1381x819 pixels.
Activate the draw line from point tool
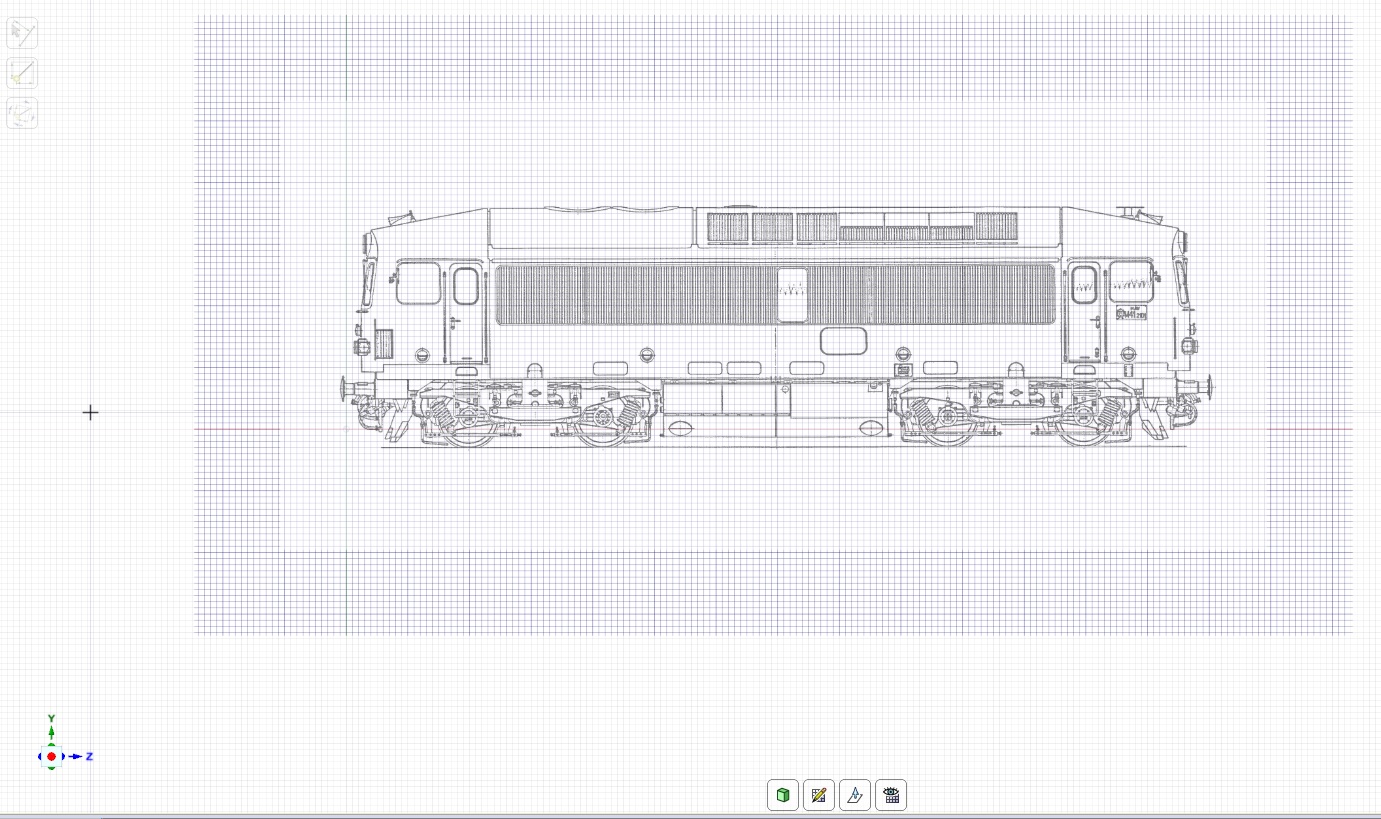coord(22,73)
